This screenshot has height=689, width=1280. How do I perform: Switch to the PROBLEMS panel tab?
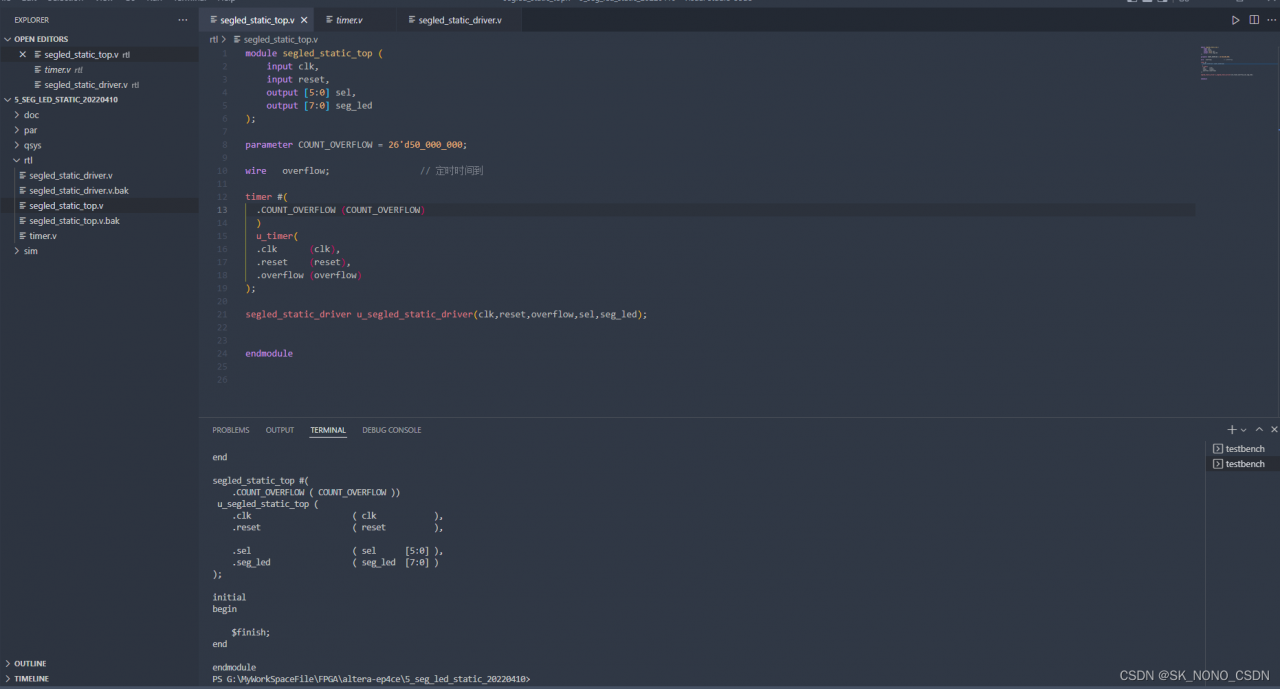[x=230, y=430]
